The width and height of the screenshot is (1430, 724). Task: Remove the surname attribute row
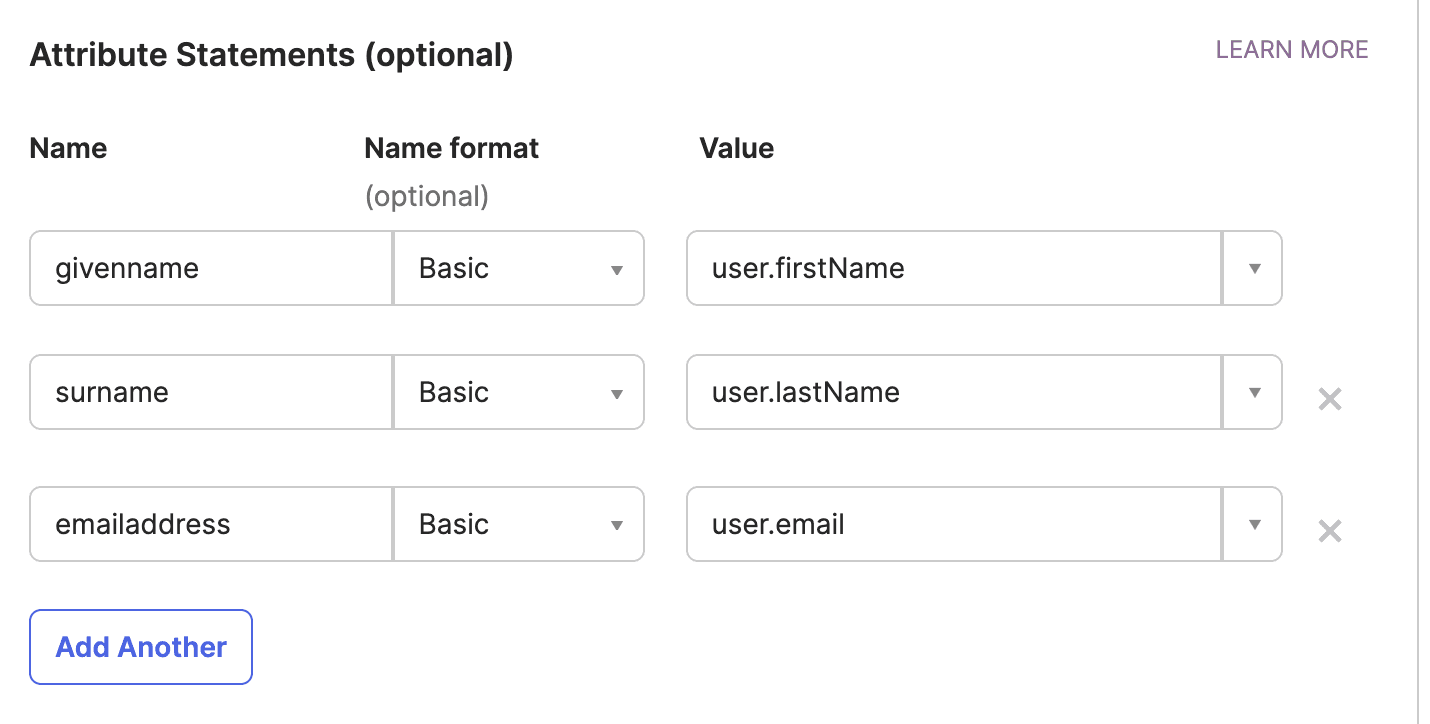(x=1329, y=399)
